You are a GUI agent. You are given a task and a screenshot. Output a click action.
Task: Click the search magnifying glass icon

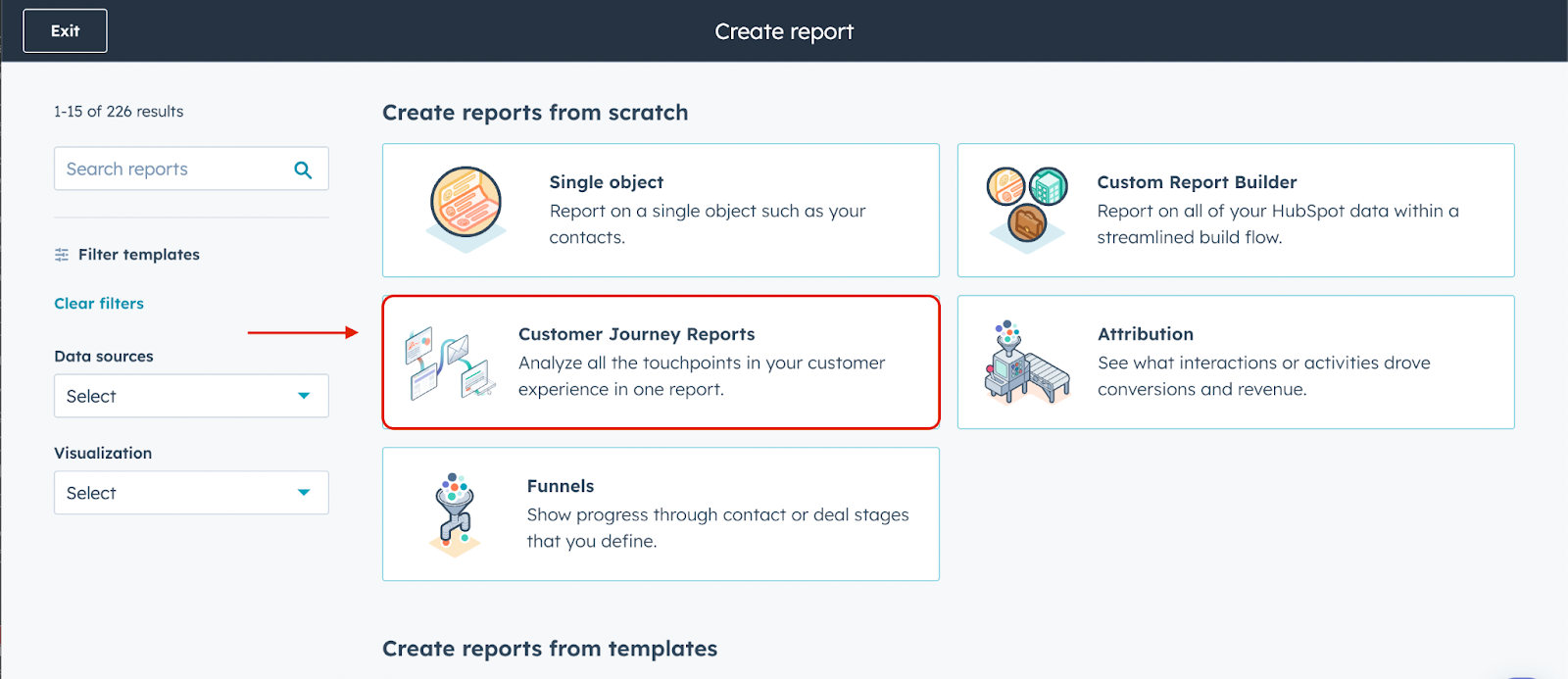point(302,169)
